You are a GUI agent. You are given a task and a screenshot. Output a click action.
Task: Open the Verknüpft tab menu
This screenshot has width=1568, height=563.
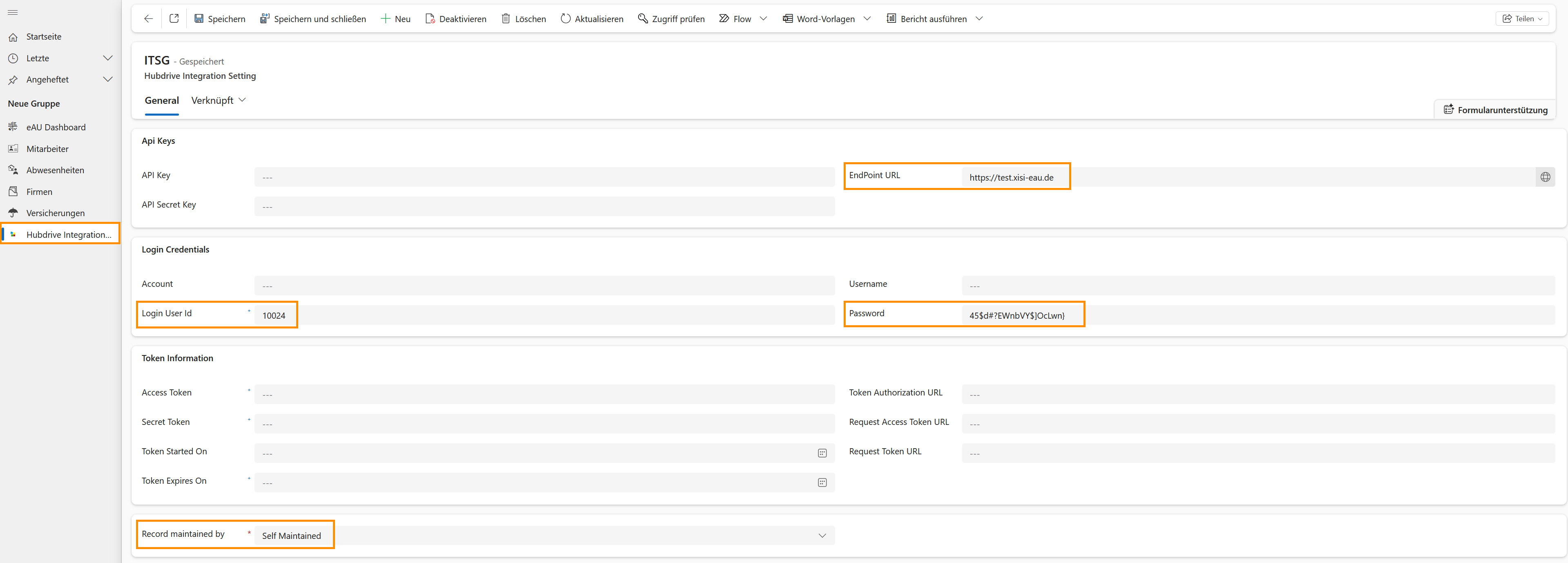[219, 101]
